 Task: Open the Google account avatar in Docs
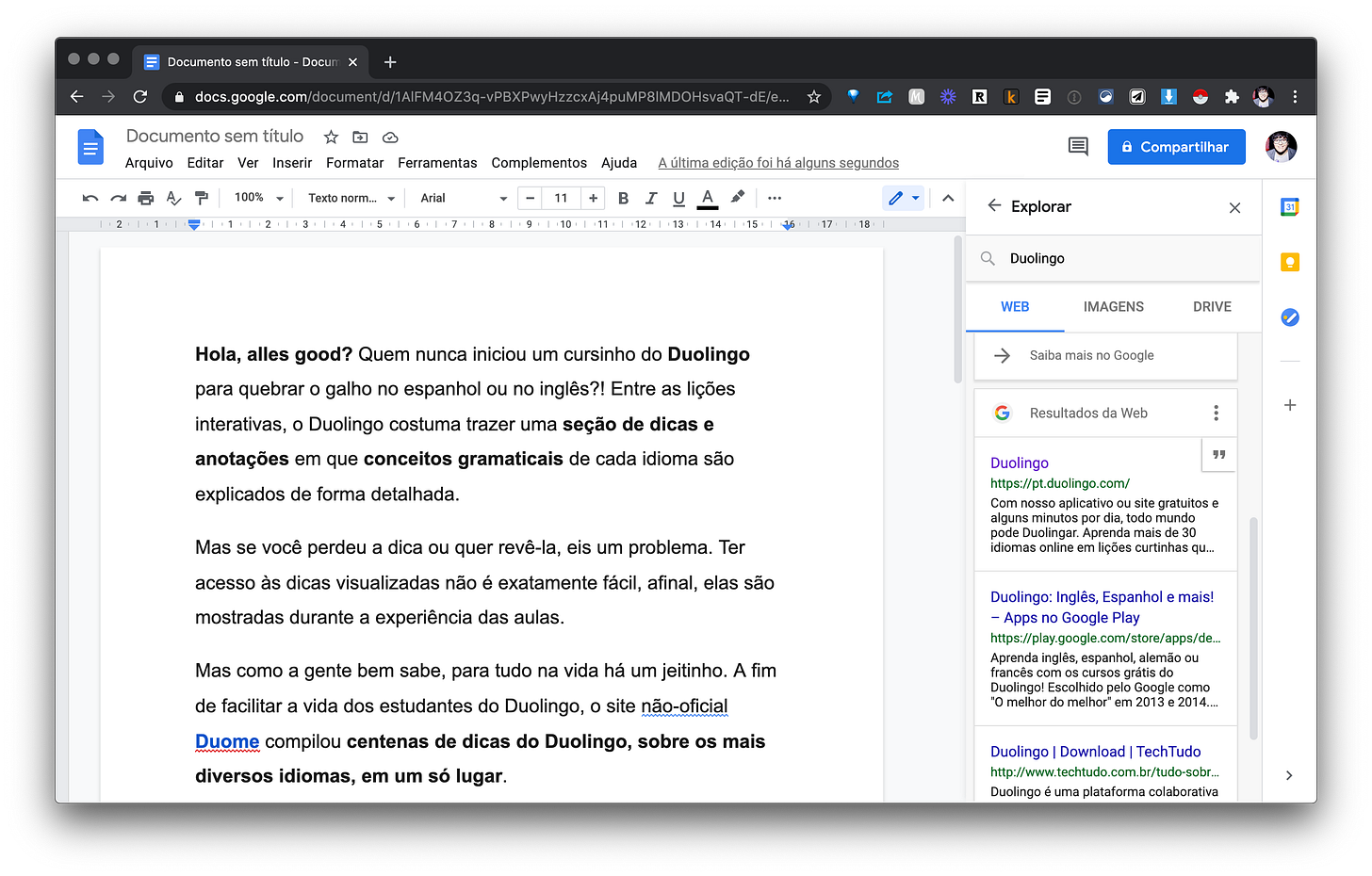(x=1281, y=147)
